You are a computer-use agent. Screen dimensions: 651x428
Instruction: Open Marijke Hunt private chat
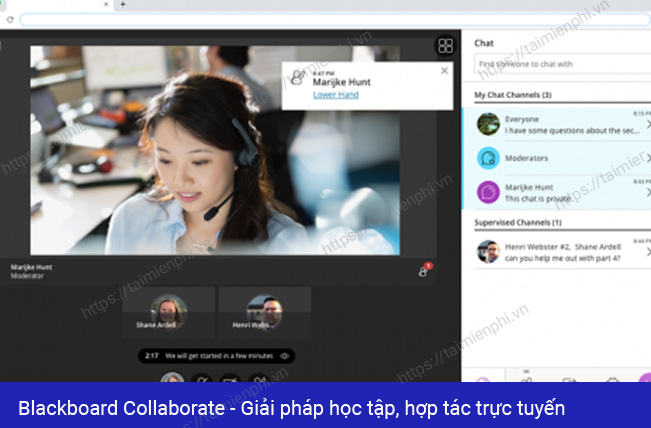(x=557, y=193)
